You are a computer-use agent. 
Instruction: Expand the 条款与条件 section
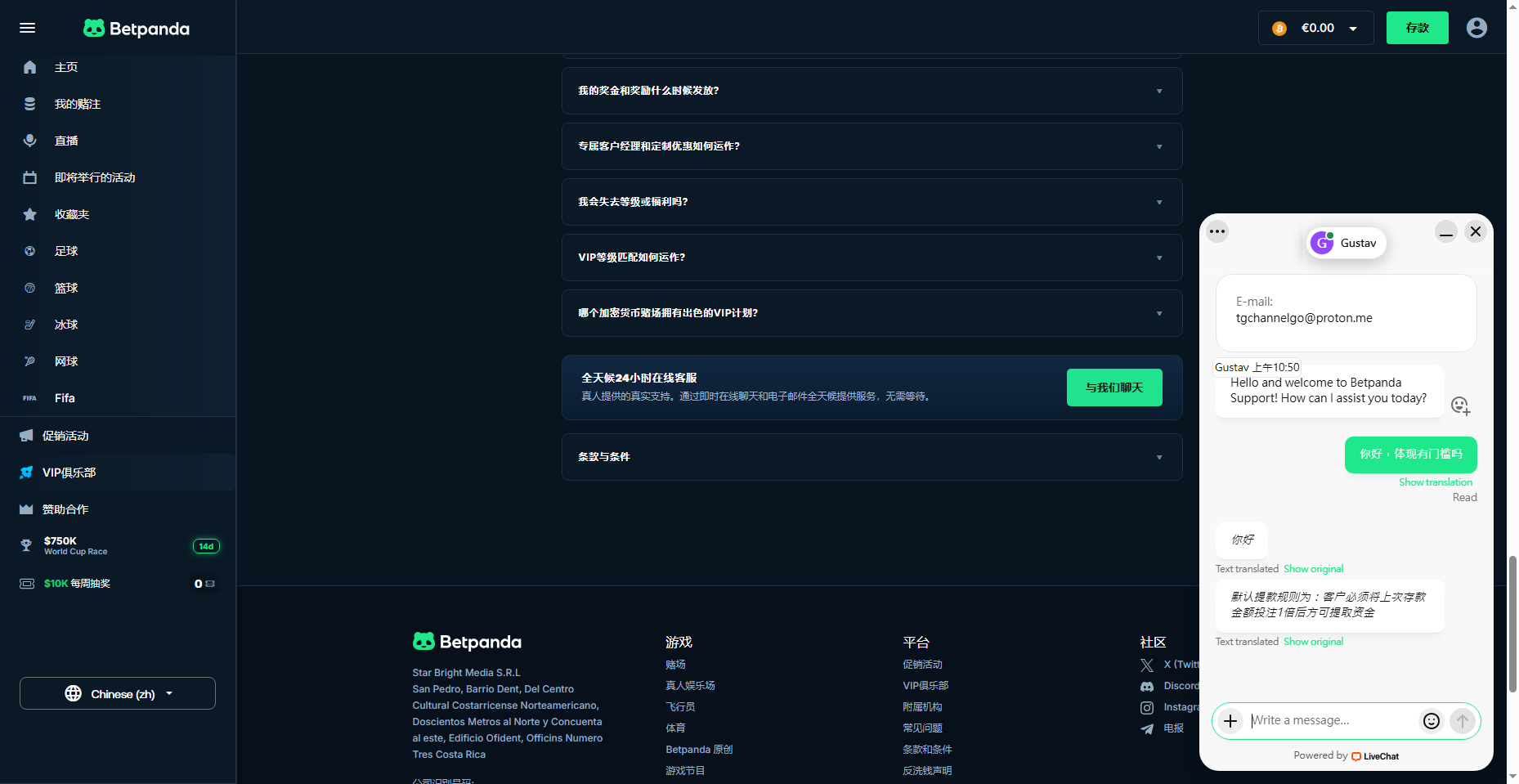[872, 457]
